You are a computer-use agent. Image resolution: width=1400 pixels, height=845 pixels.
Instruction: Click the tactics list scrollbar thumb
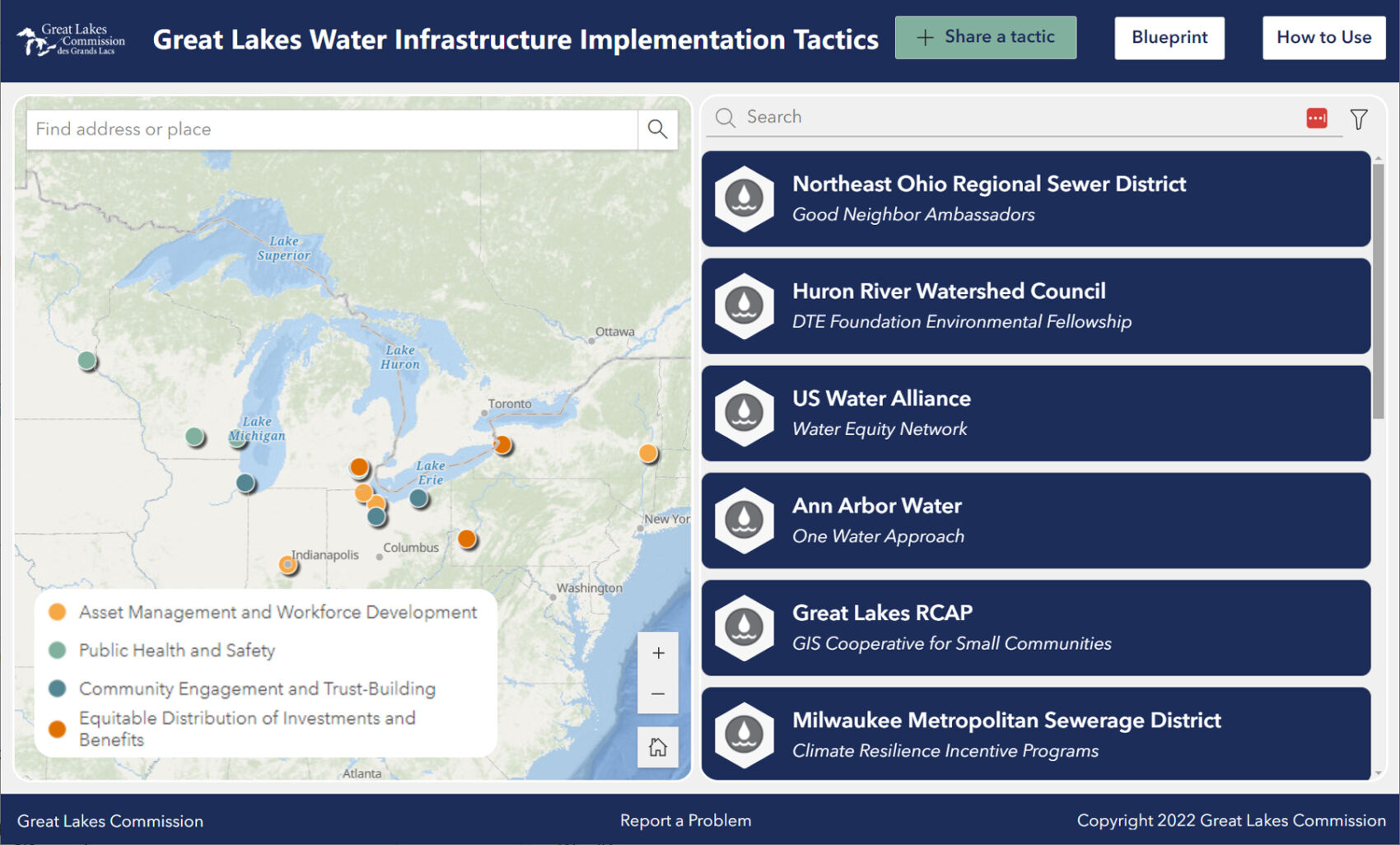1379,291
